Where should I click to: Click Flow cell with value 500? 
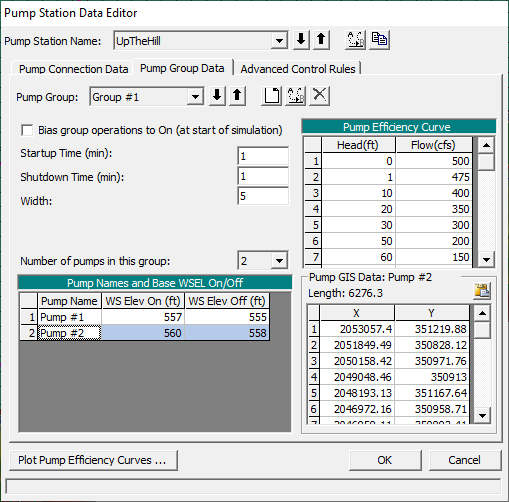point(434,161)
